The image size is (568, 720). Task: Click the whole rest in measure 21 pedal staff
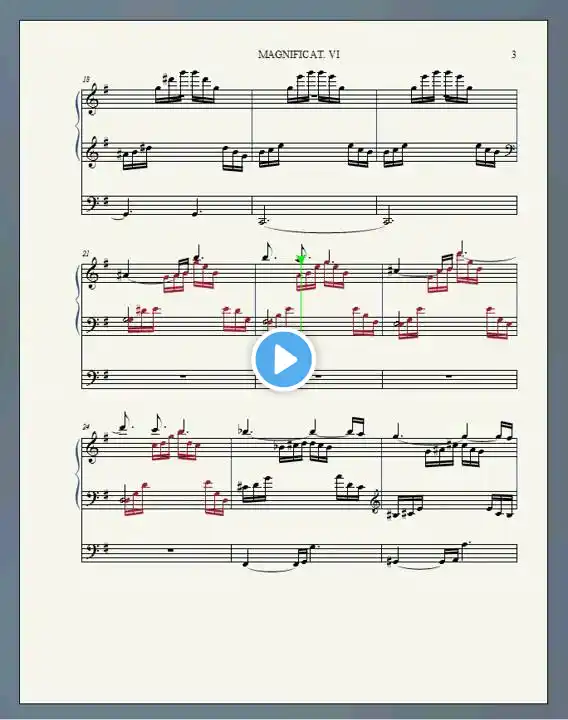[x=184, y=377]
